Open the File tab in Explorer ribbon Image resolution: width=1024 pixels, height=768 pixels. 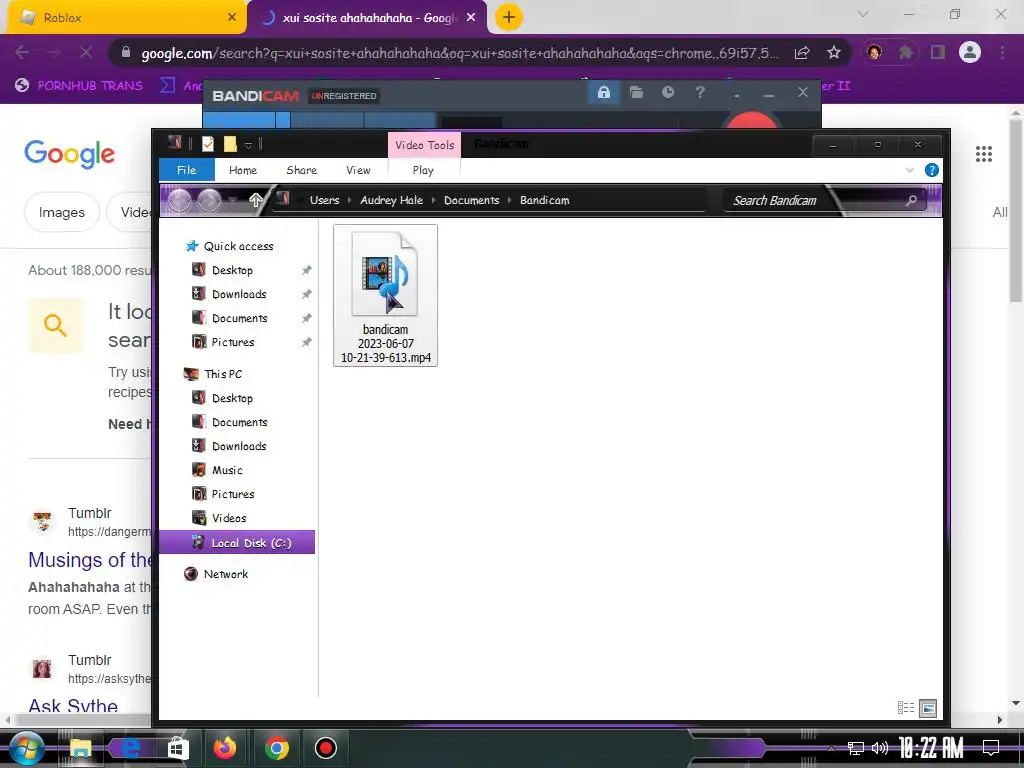point(186,170)
